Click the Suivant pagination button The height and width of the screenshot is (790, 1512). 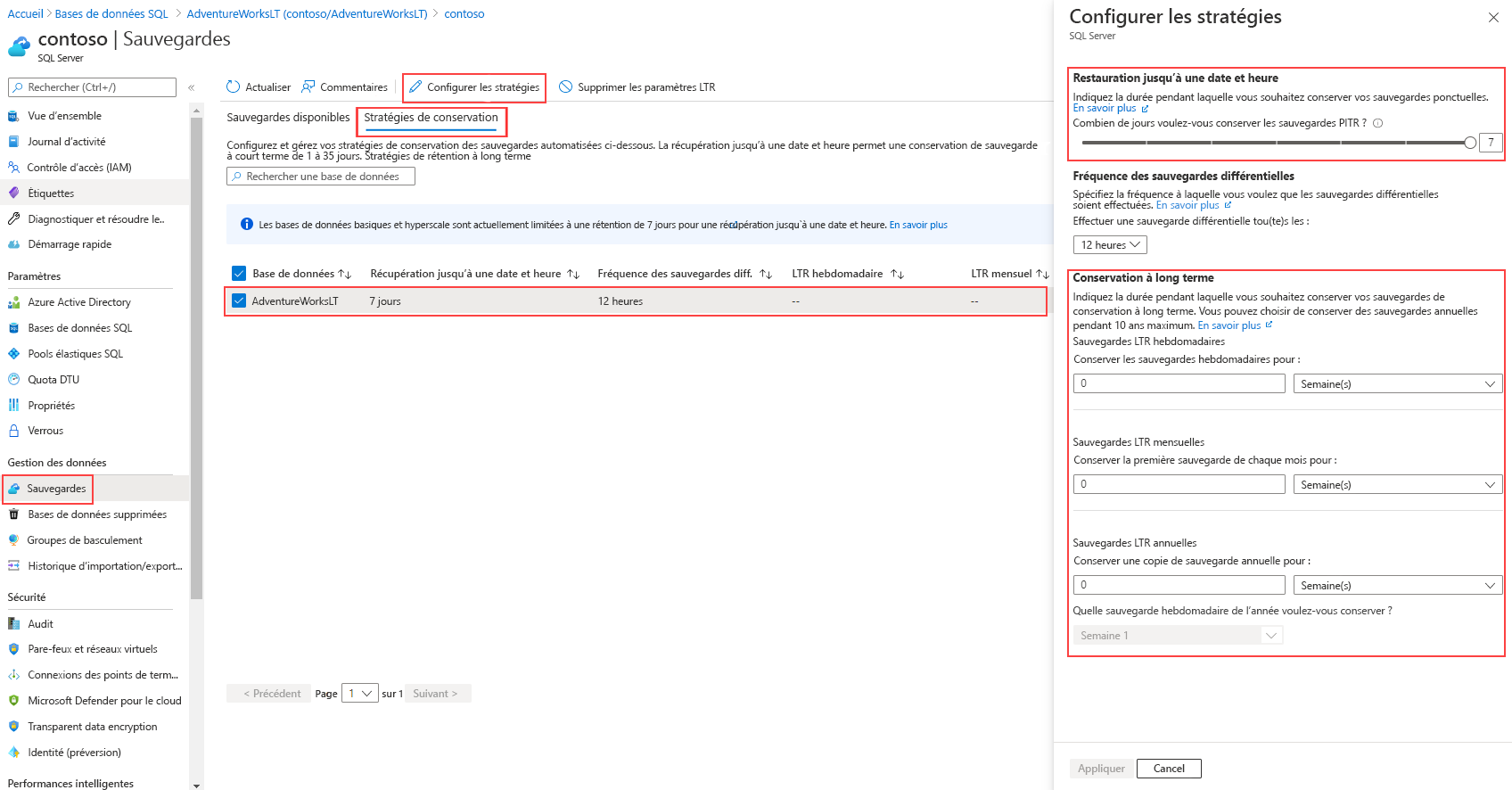[x=436, y=694]
